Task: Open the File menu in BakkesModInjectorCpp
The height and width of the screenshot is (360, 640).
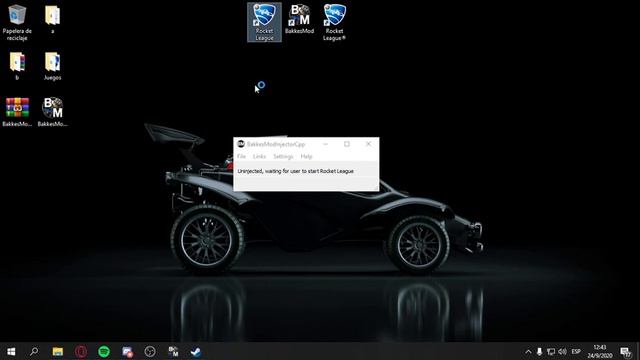Action: point(241,156)
